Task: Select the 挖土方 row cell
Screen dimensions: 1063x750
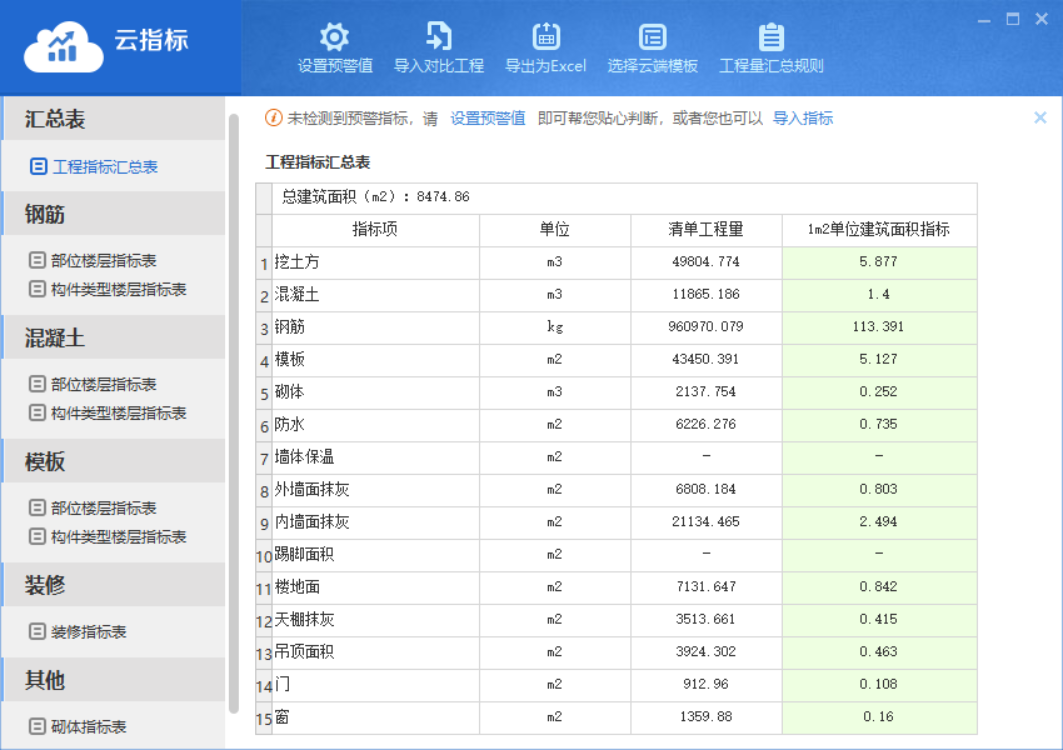Action: click(376, 262)
